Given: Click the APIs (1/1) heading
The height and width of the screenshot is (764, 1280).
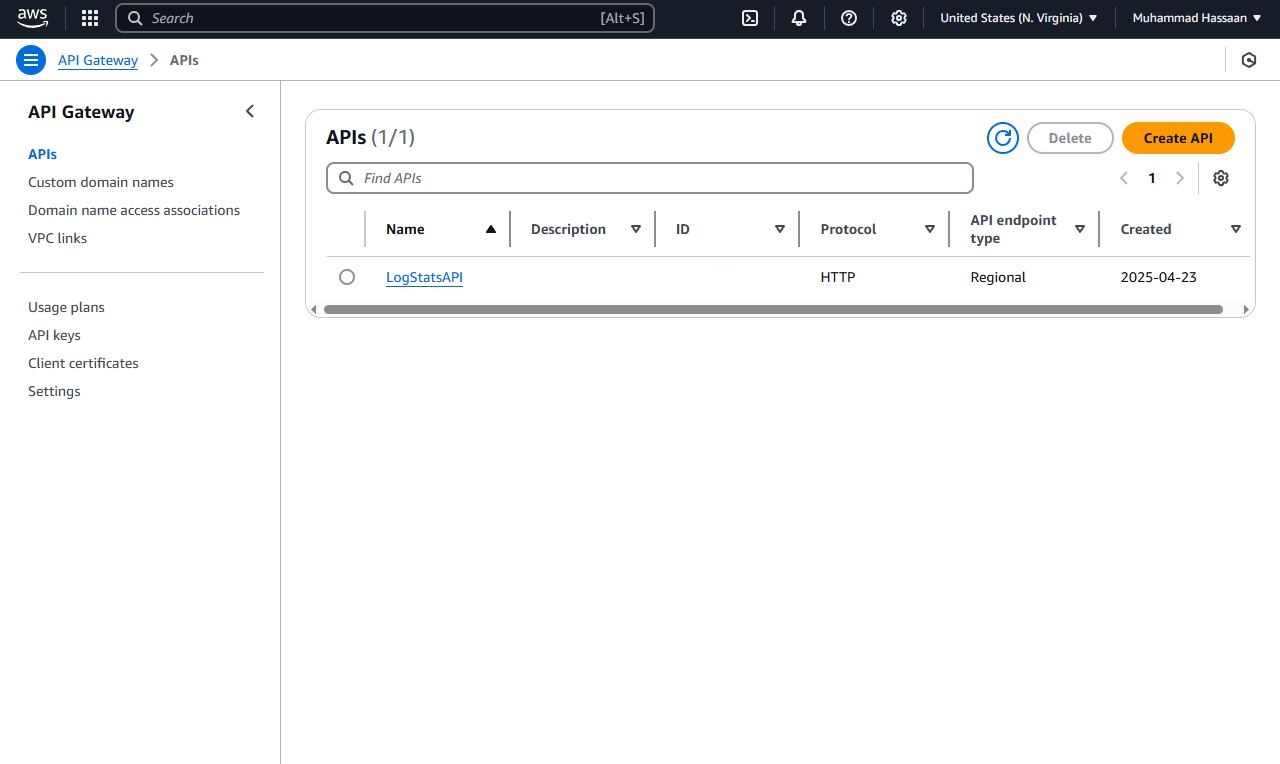Looking at the screenshot, I should pyautogui.click(x=370, y=137).
